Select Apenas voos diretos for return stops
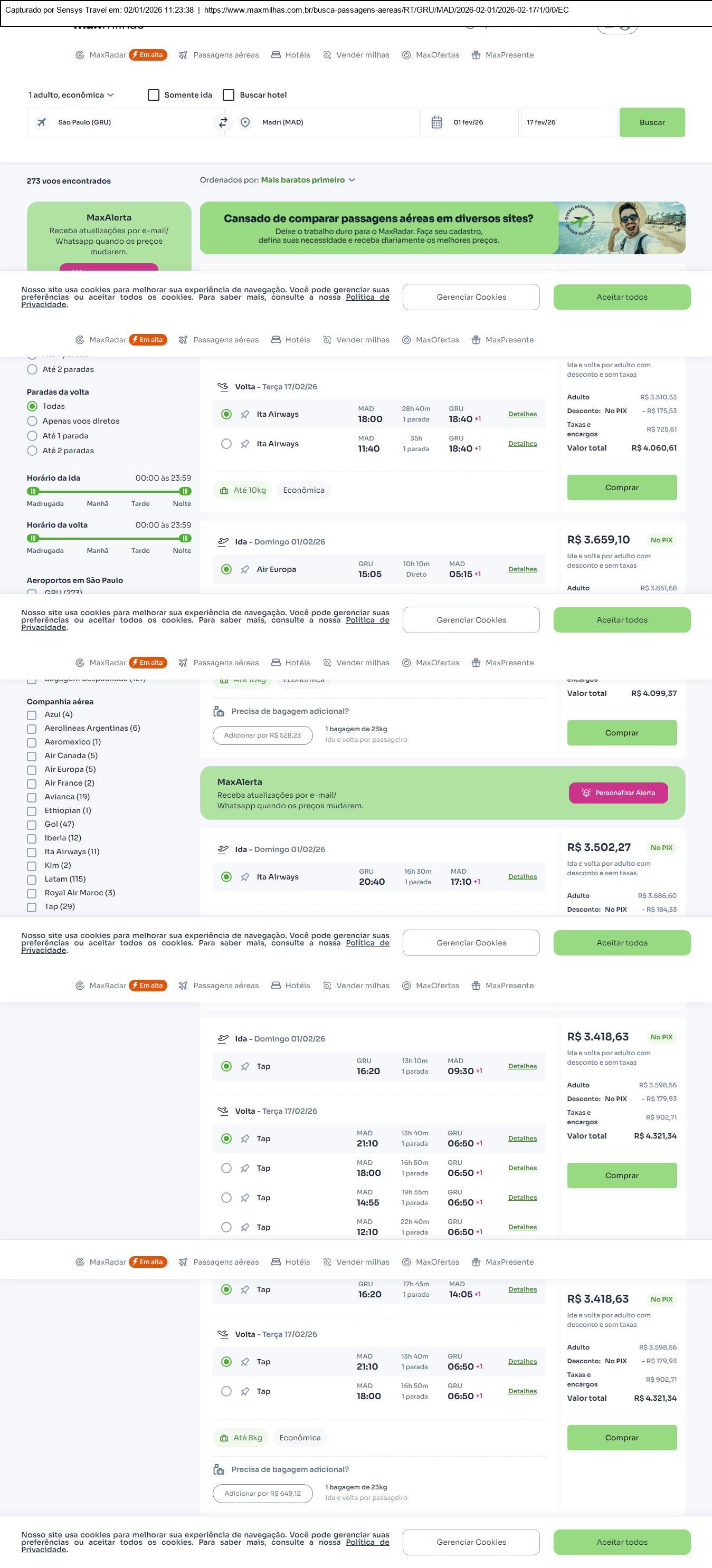 32,421
